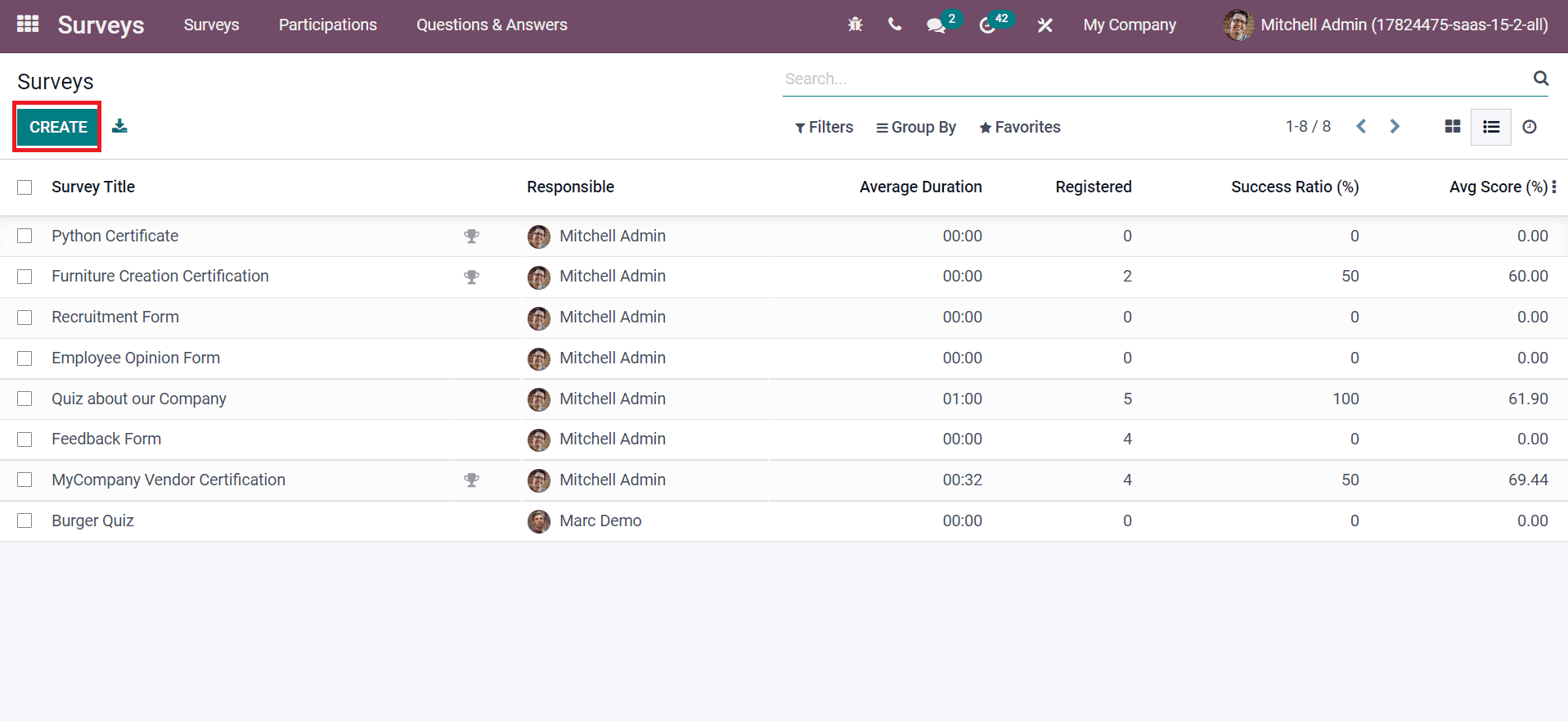
Task: Click avatar in Employee Opinion Form row
Action: pos(539,358)
